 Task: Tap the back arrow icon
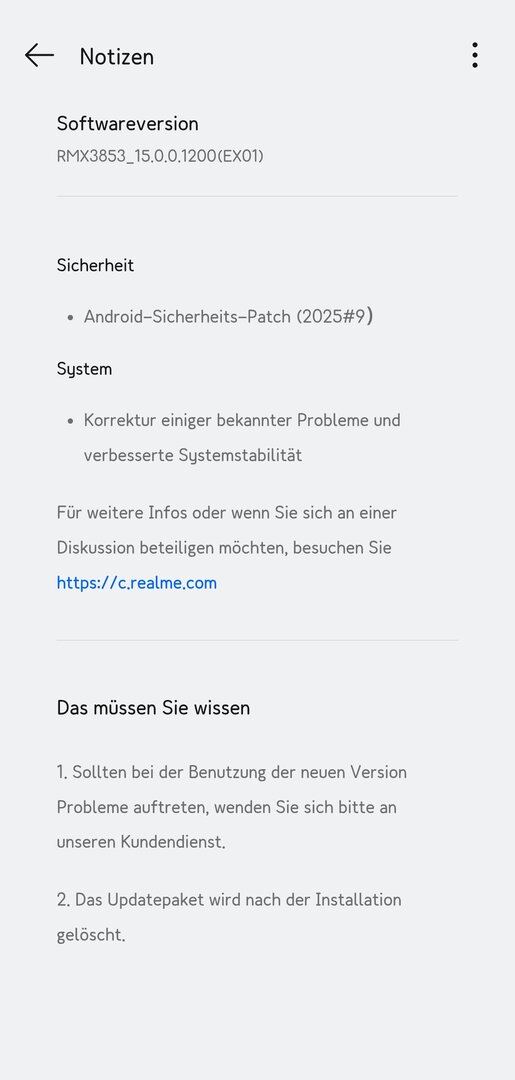coord(39,56)
